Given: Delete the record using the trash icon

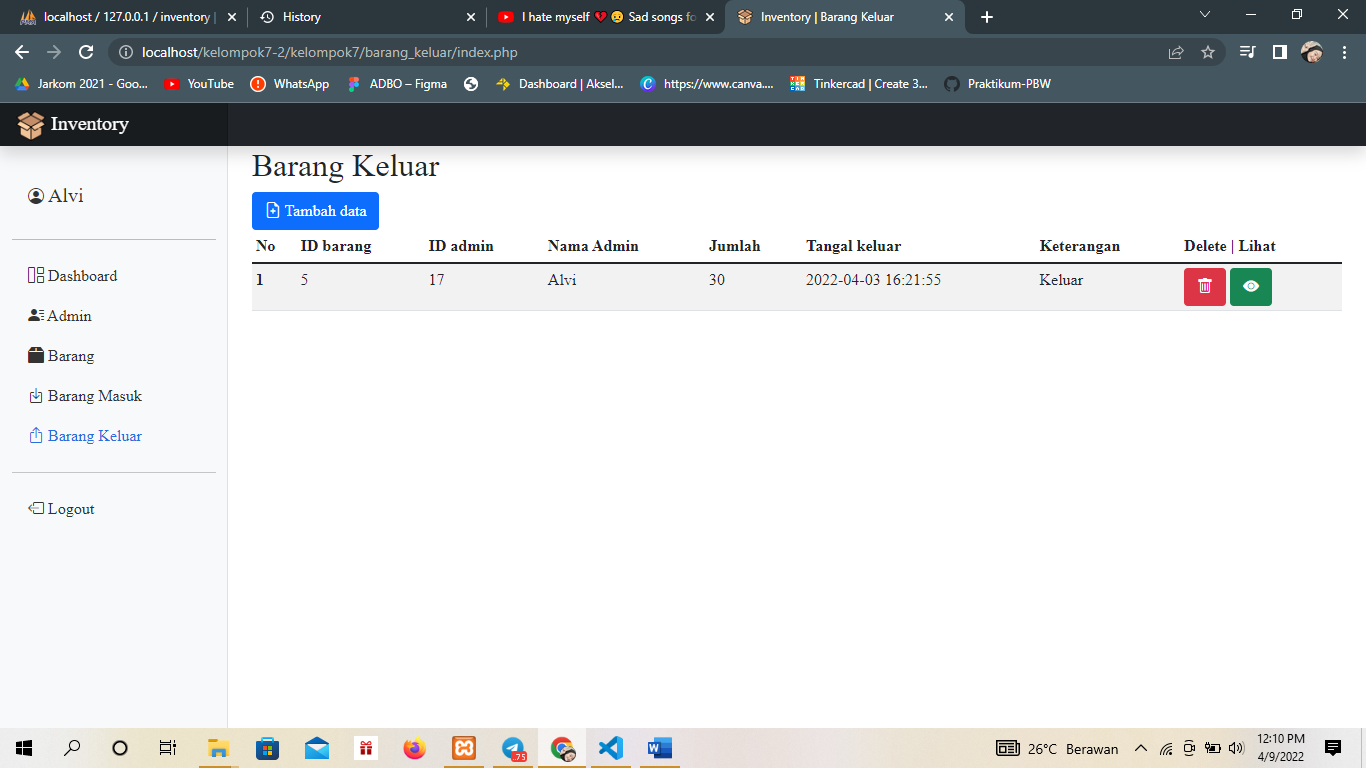Looking at the screenshot, I should click(1204, 287).
